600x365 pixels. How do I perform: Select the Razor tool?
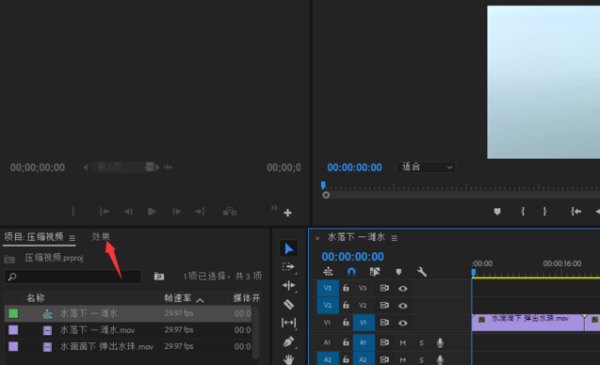click(289, 304)
